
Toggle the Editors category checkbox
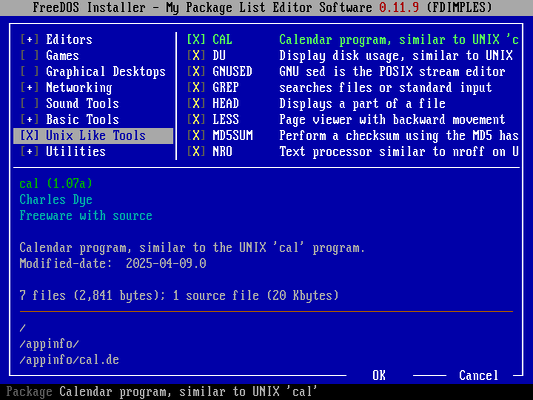[x=30, y=40]
